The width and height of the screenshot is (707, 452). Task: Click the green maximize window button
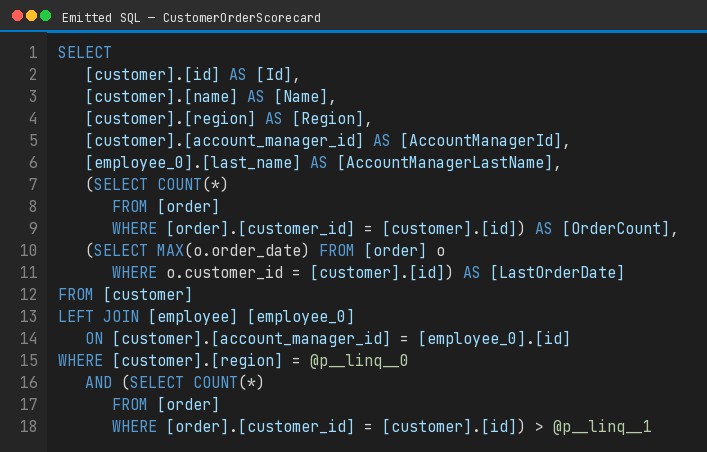point(46,16)
